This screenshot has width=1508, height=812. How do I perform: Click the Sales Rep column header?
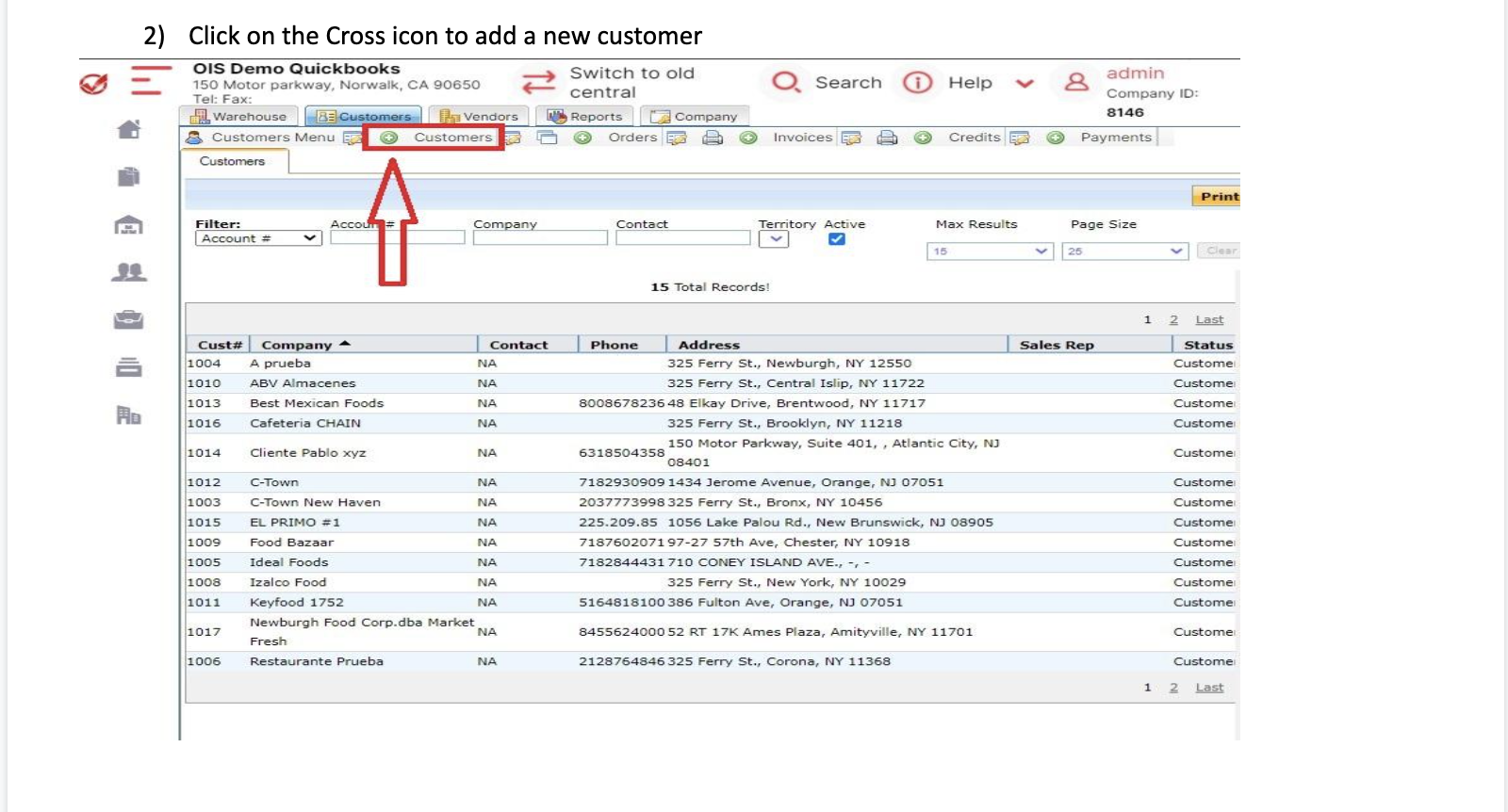[x=1057, y=345]
